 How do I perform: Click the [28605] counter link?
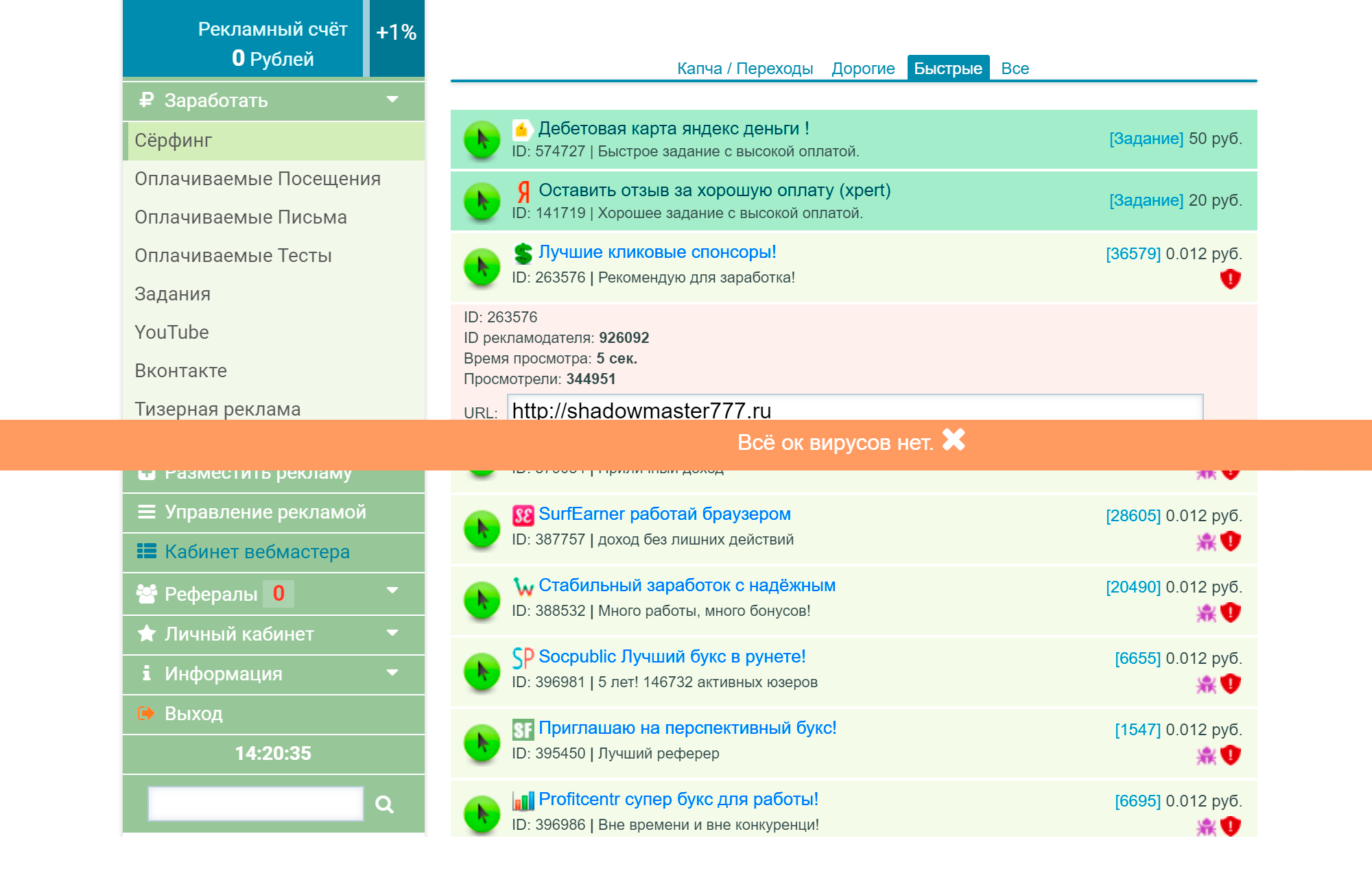tap(1133, 516)
